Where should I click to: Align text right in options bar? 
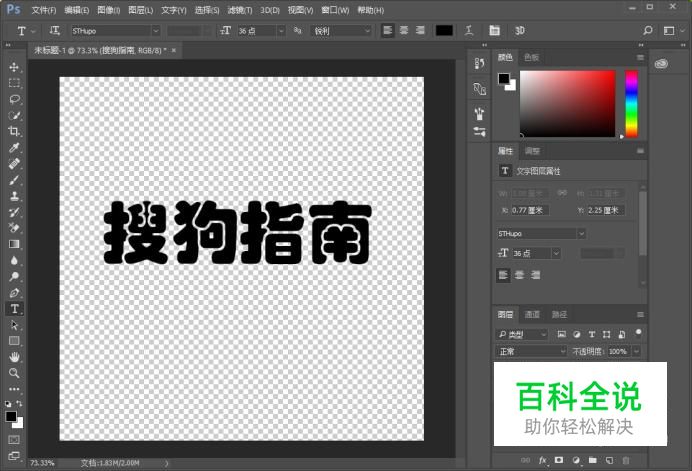pos(420,30)
